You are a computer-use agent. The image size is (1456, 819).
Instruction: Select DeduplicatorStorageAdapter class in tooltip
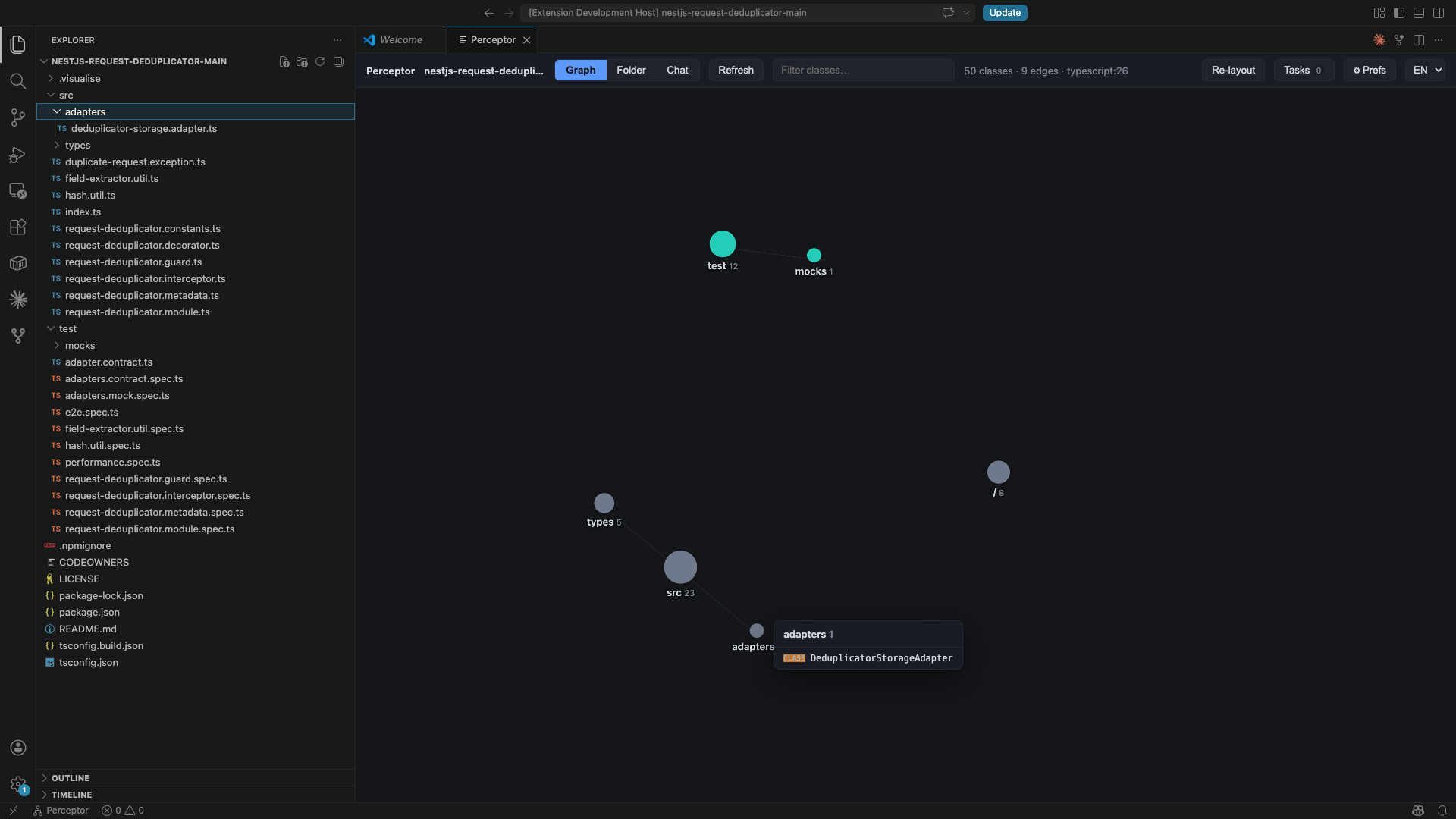tap(868, 658)
